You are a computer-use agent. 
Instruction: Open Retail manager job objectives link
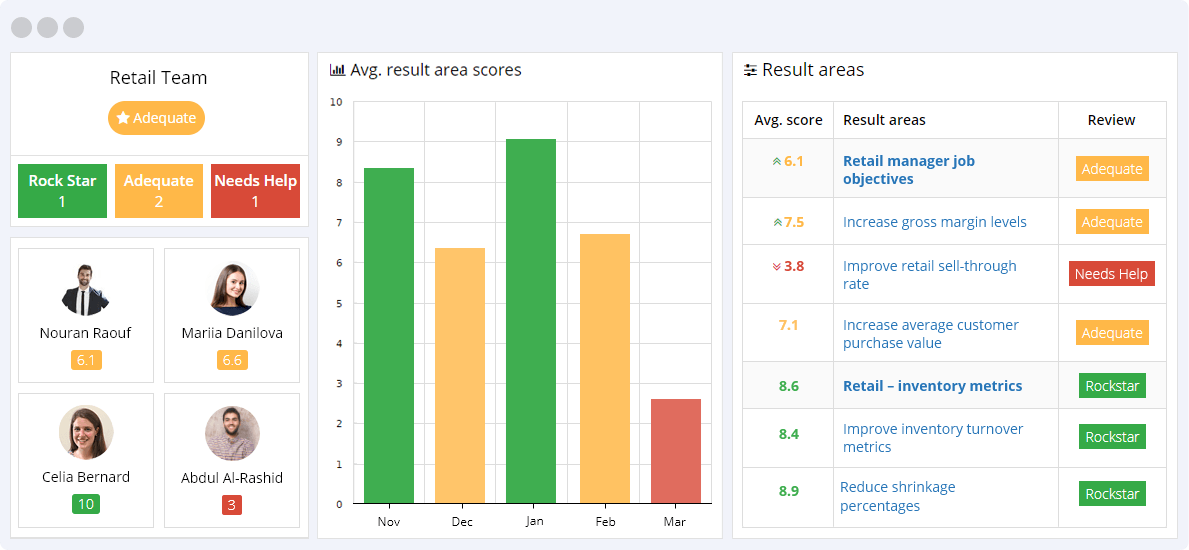(x=908, y=170)
